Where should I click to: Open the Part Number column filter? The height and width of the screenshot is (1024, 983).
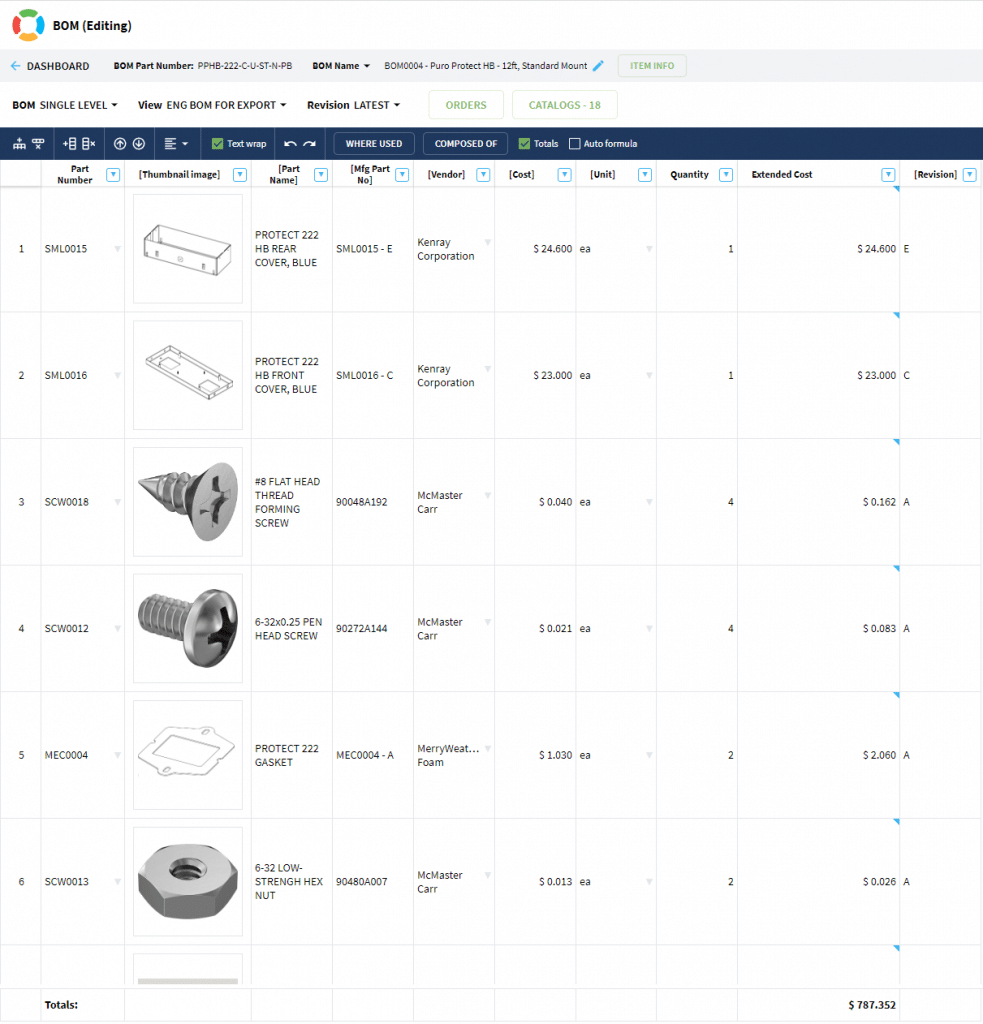[113, 174]
